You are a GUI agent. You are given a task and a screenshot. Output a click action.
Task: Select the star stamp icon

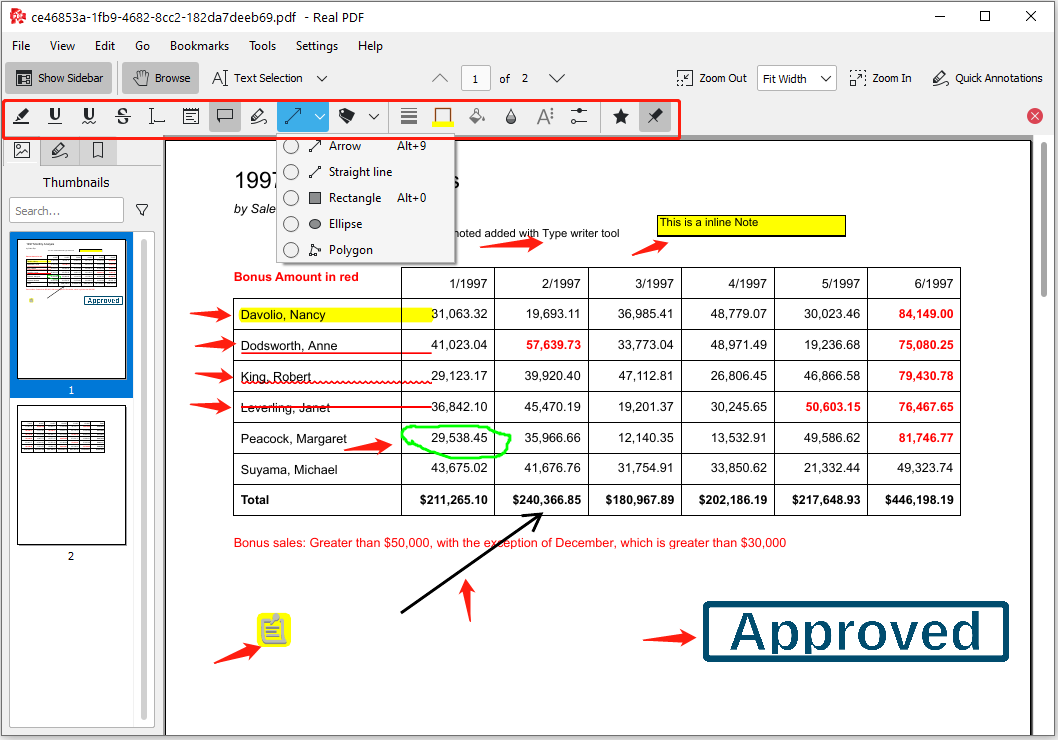tap(621, 116)
